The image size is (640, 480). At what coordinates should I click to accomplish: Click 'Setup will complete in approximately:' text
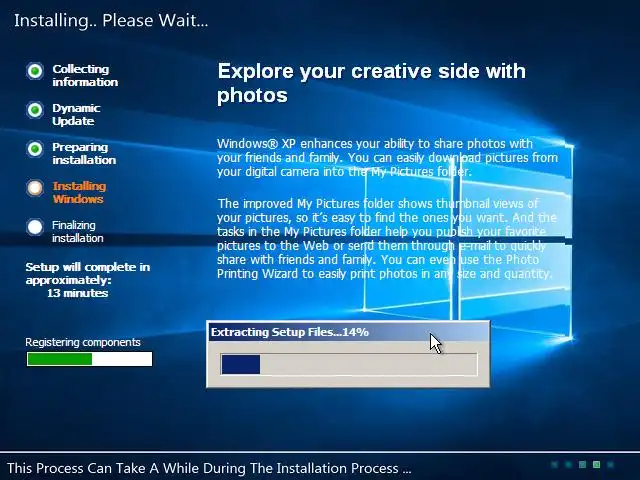[x=88, y=273]
